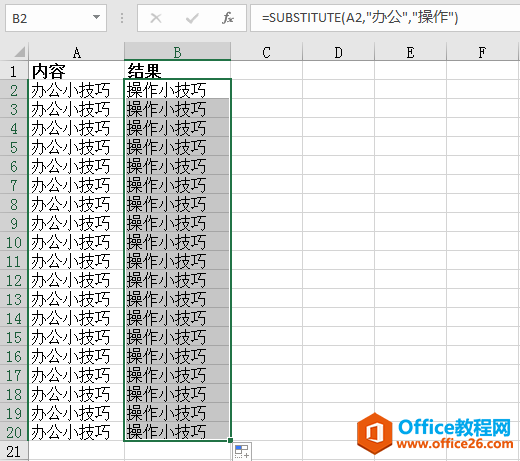520x461 pixels.
Task: Click cell A9 办公小技巧
Action: click(76, 222)
